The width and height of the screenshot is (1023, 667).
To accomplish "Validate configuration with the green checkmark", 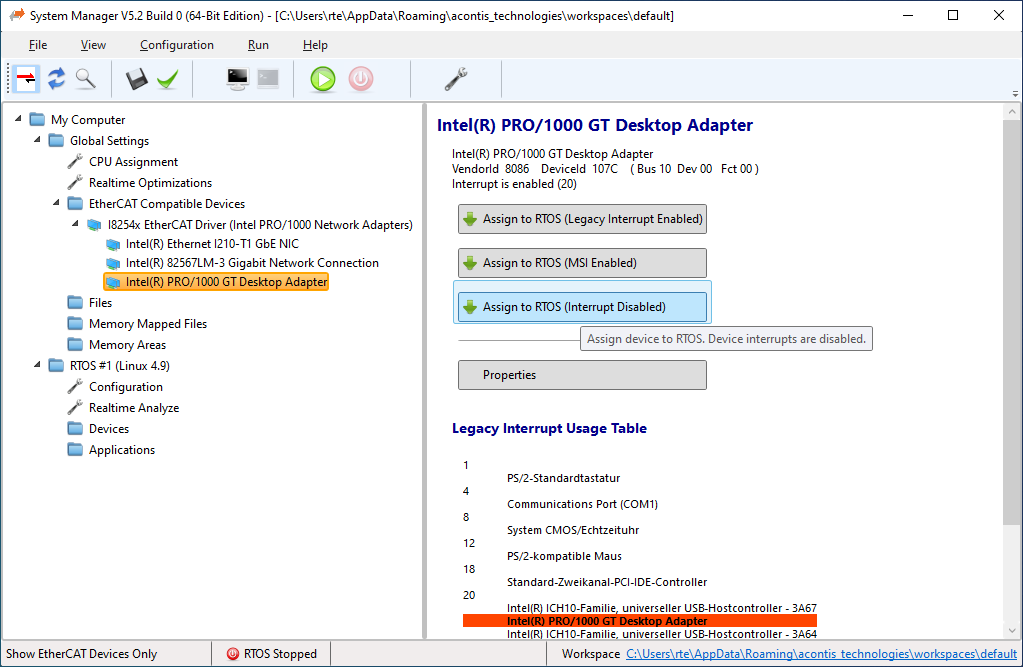I will [x=167, y=79].
